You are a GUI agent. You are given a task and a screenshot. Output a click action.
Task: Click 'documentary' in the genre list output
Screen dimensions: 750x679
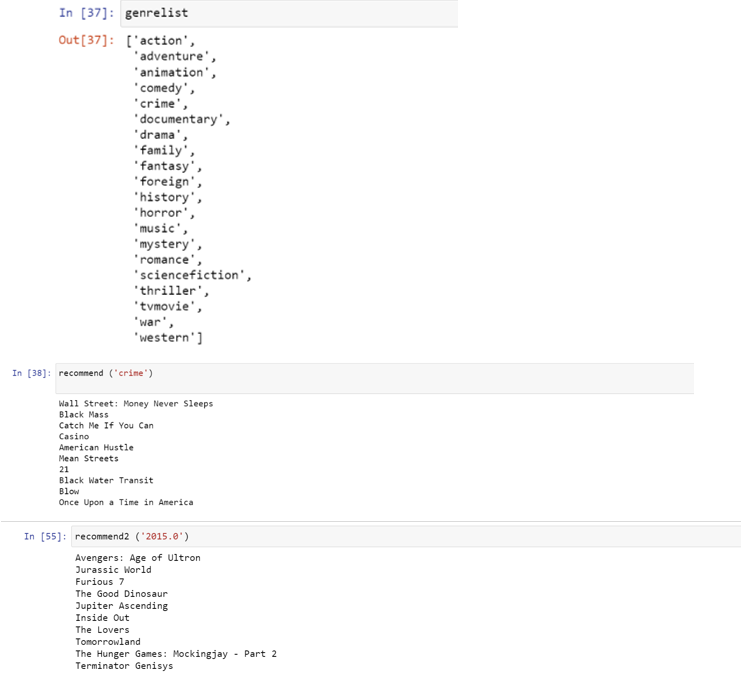coord(178,119)
